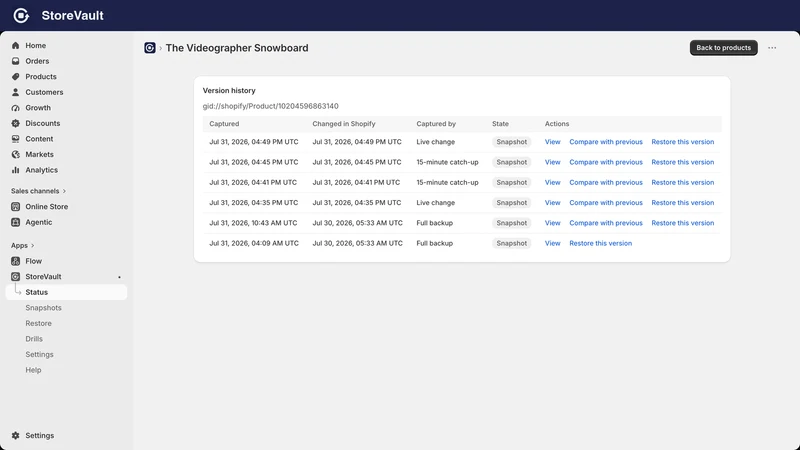Open Growth via its gauge icon
Image resolution: width=800 pixels, height=450 pixels.
pos(15,108)
